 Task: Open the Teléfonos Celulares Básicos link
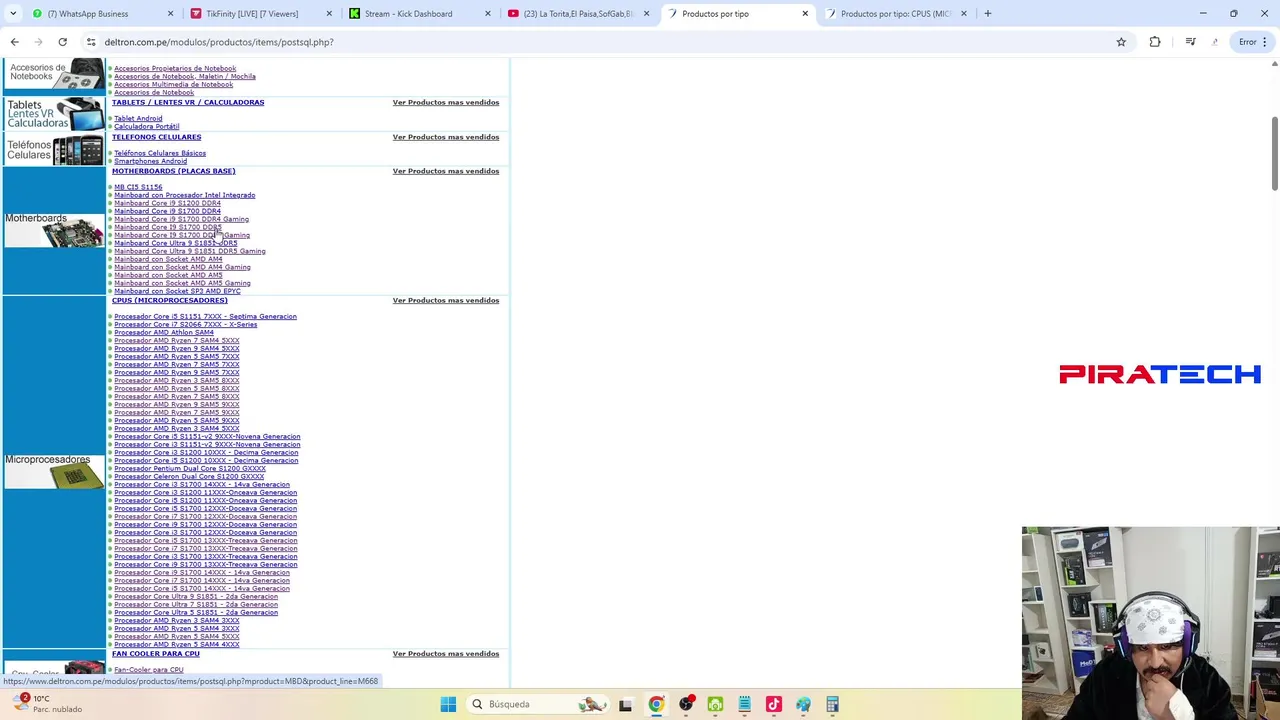[160, 153]
